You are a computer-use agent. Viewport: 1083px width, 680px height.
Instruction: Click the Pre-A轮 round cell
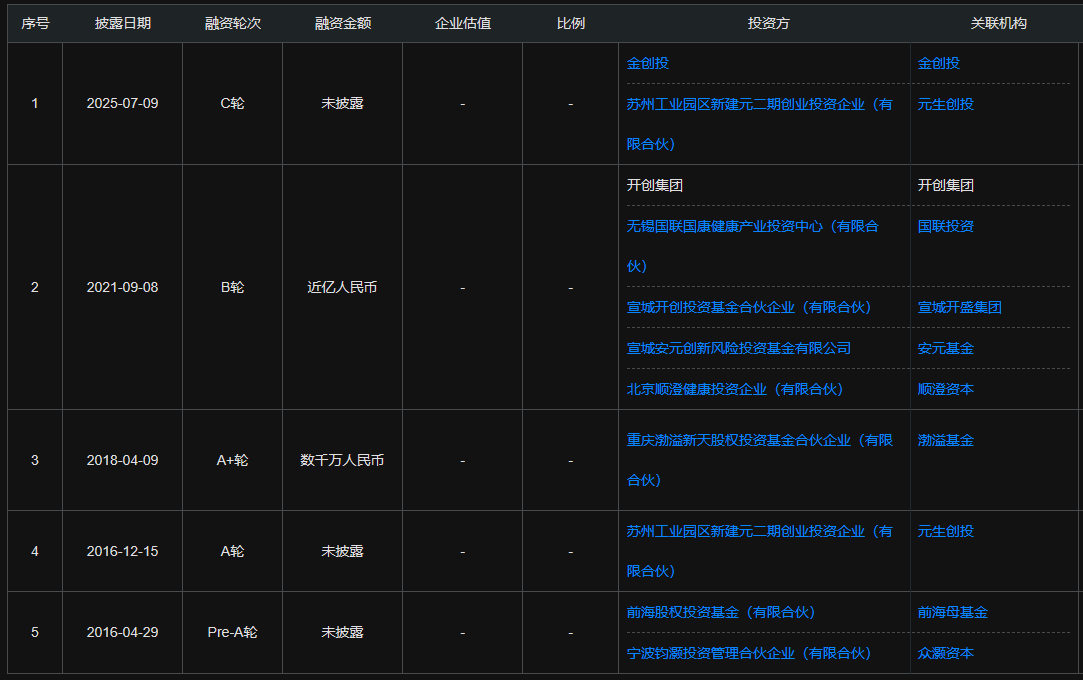click(x=232, y=632)
